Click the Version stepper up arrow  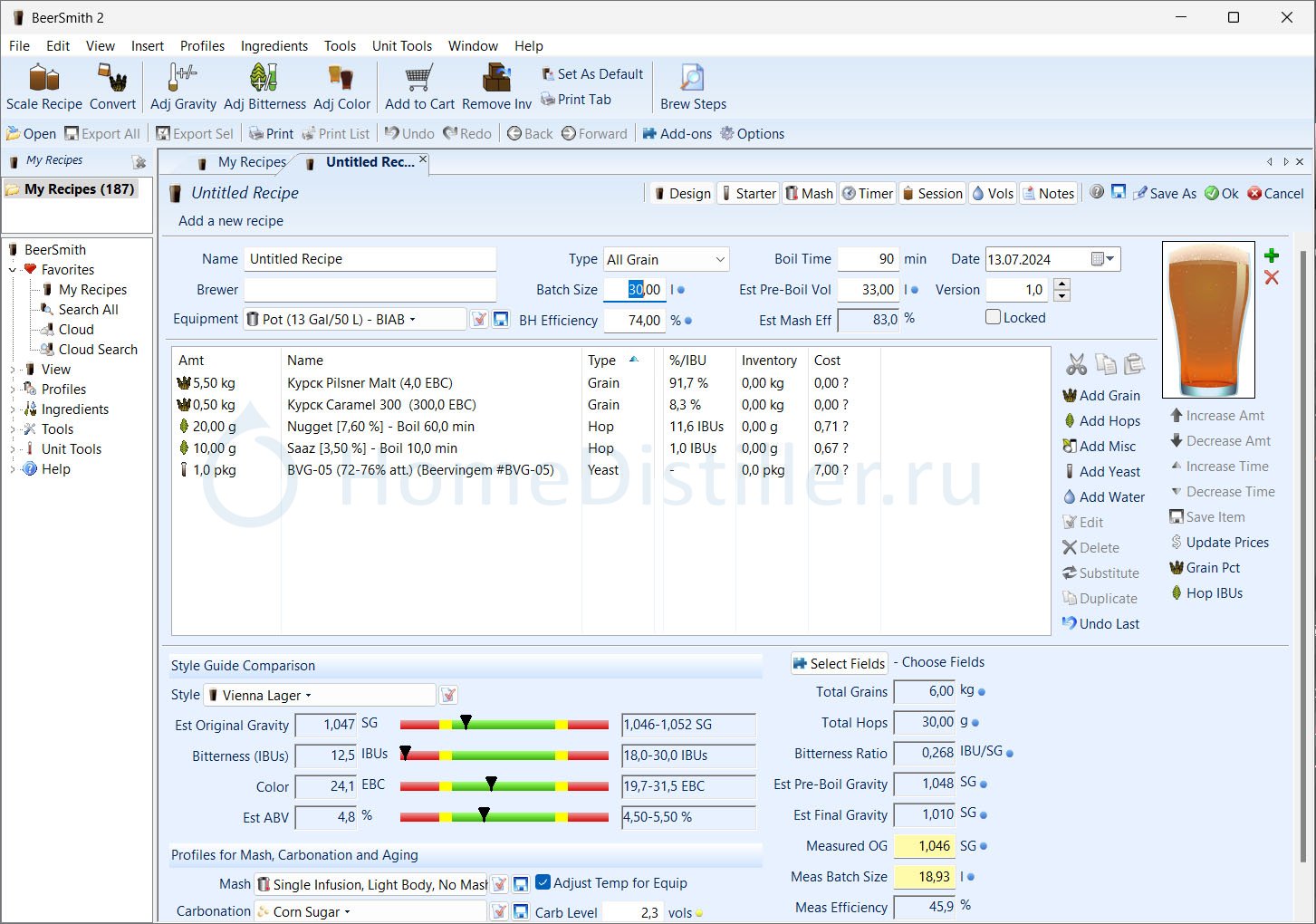pos(1062,284)
